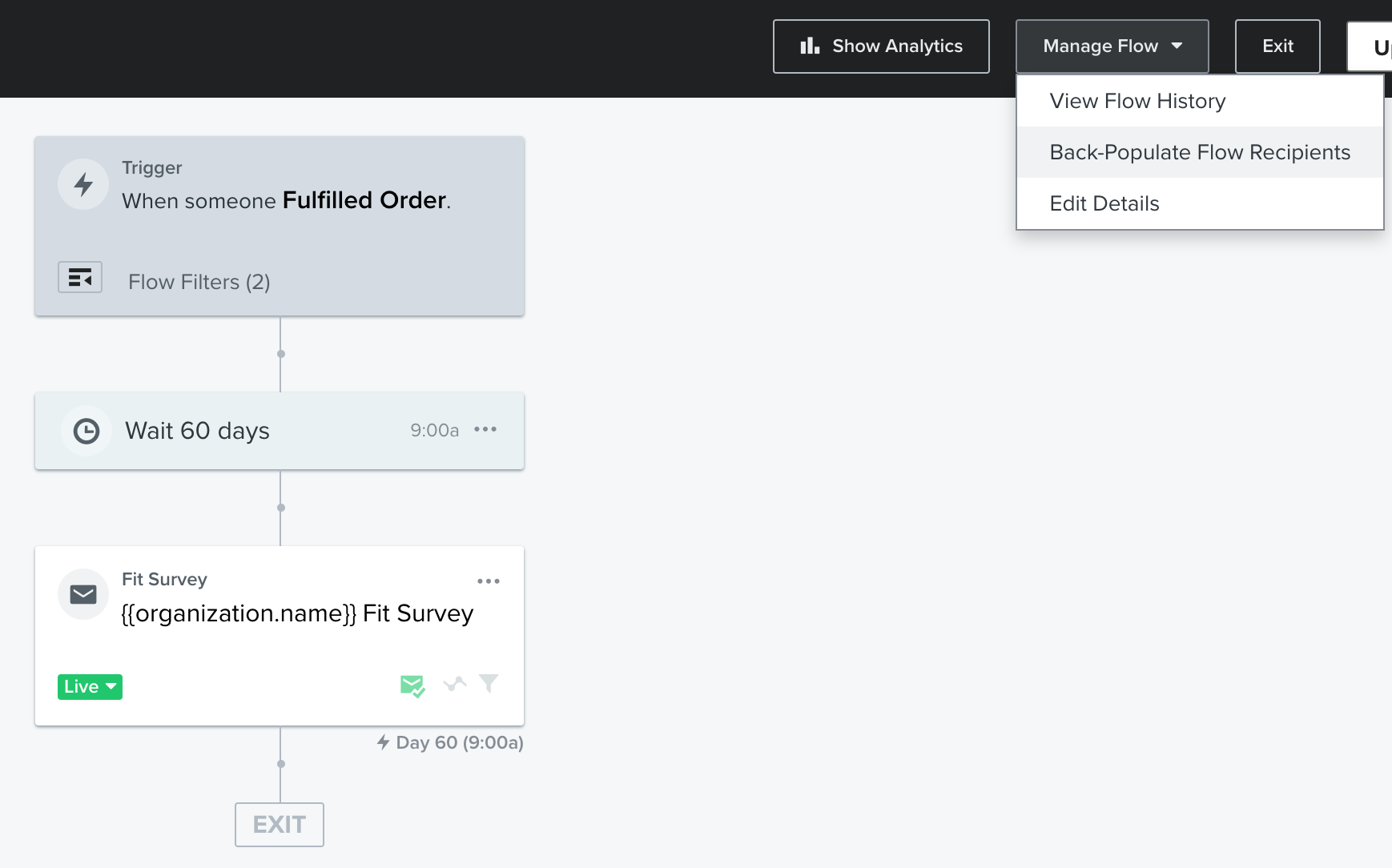
Task: Open the three-dot menu on Wait 60 days
Action: (x=485, y=429)
